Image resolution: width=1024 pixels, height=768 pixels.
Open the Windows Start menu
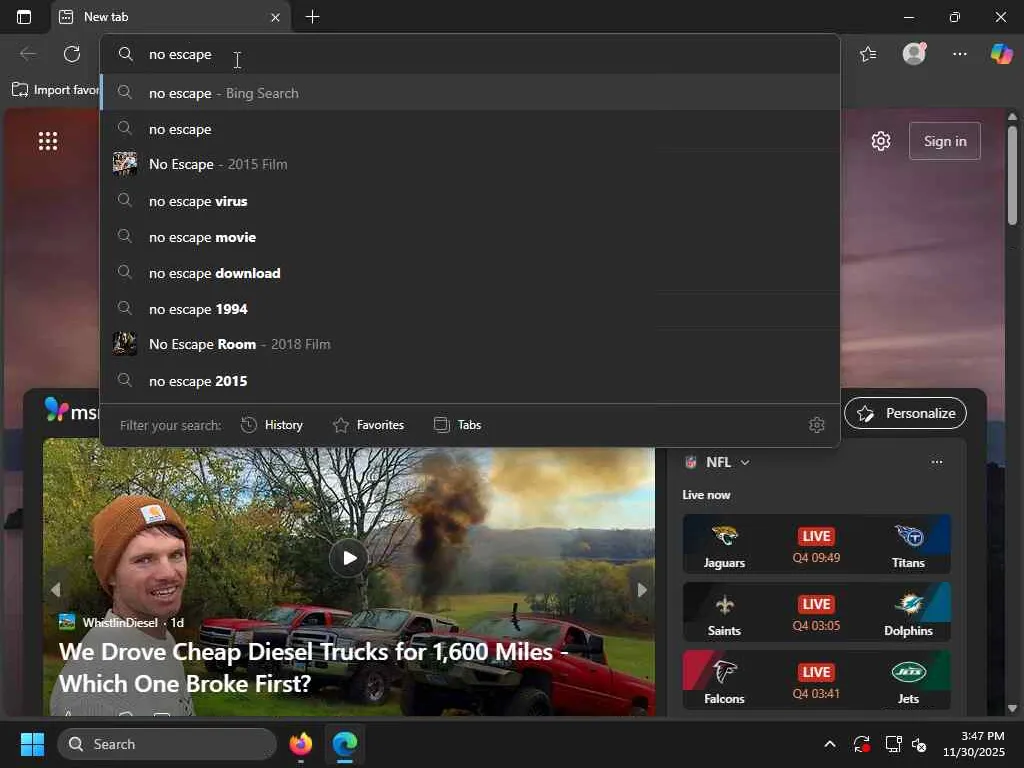(32, 744)
